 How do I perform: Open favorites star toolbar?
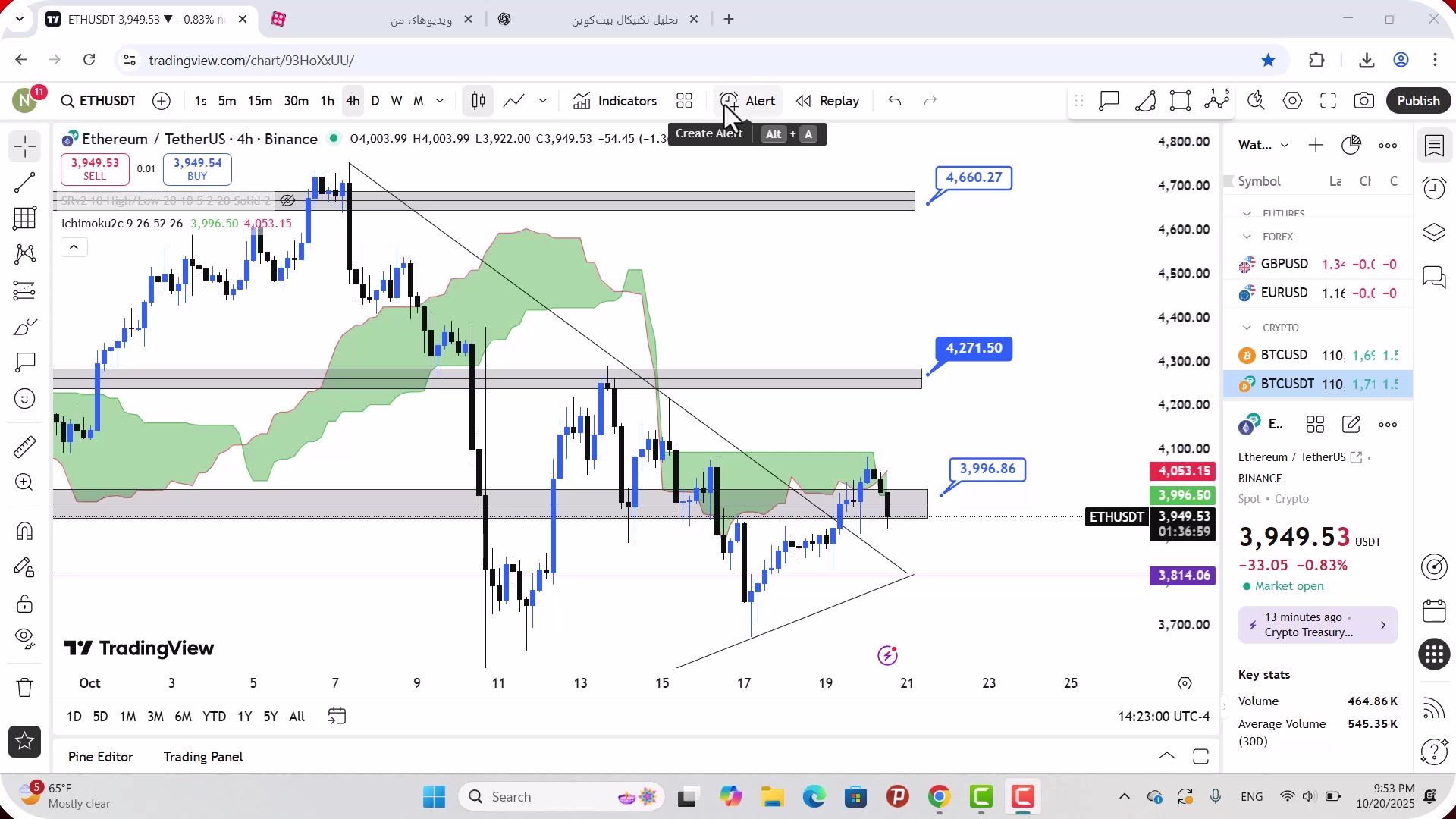[25, 742]
